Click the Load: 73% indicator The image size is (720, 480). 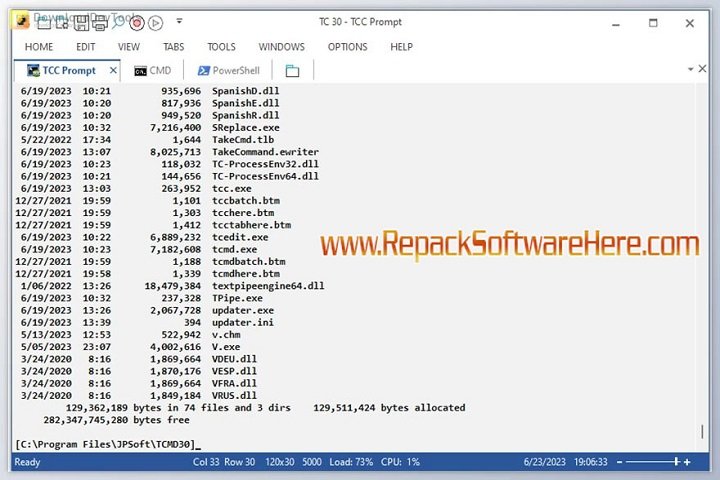(351, 462)
